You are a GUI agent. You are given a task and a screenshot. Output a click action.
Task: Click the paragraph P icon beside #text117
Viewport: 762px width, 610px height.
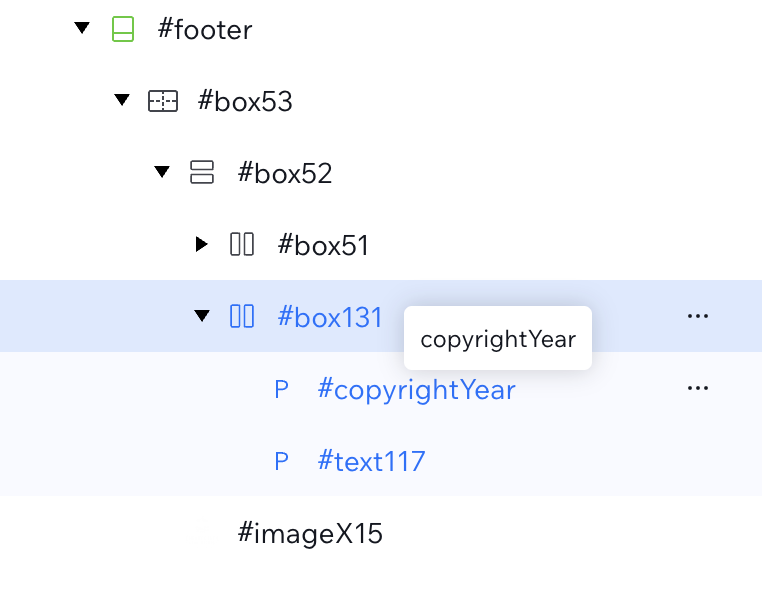(281, 461)
